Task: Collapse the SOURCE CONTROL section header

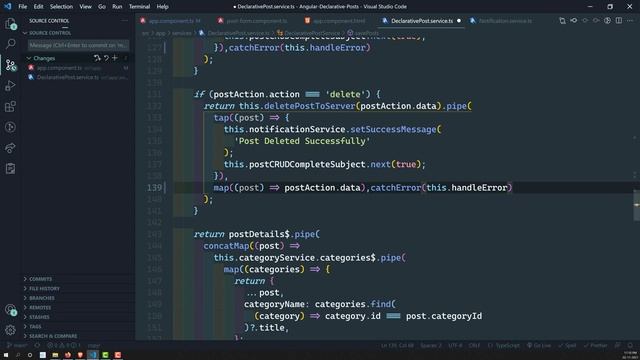Action: (x=48, y=33)
